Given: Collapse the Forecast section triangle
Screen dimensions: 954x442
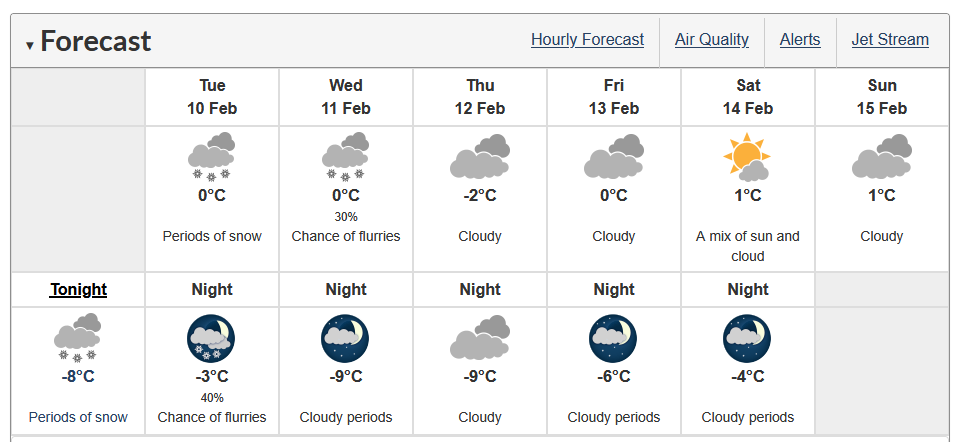Looking at the screenshot, I should click(x=30, y=45).
